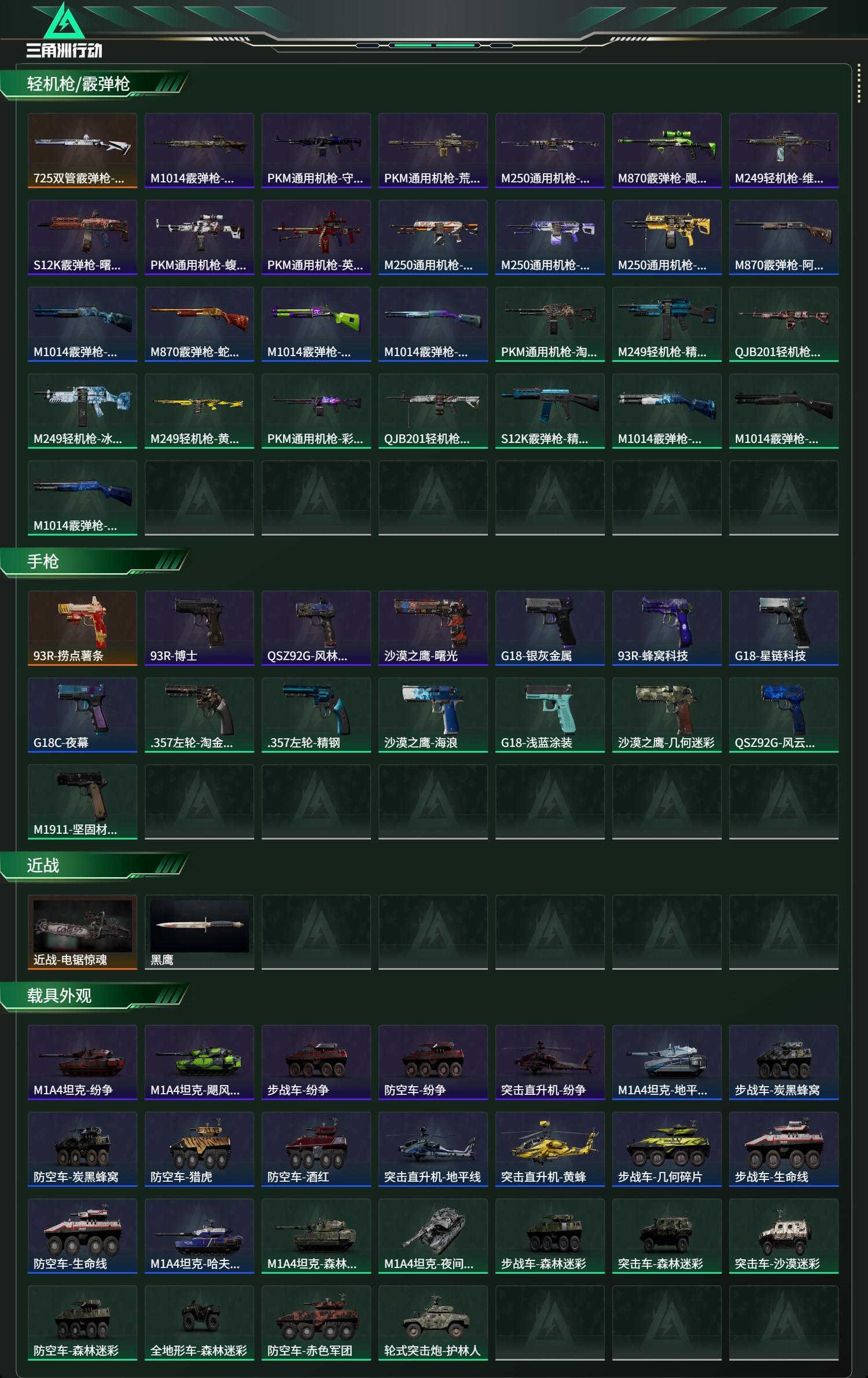Select the 近战-电锯惊魂 melee item
This screenshot has width=868, height=1378.
[83, 932]
